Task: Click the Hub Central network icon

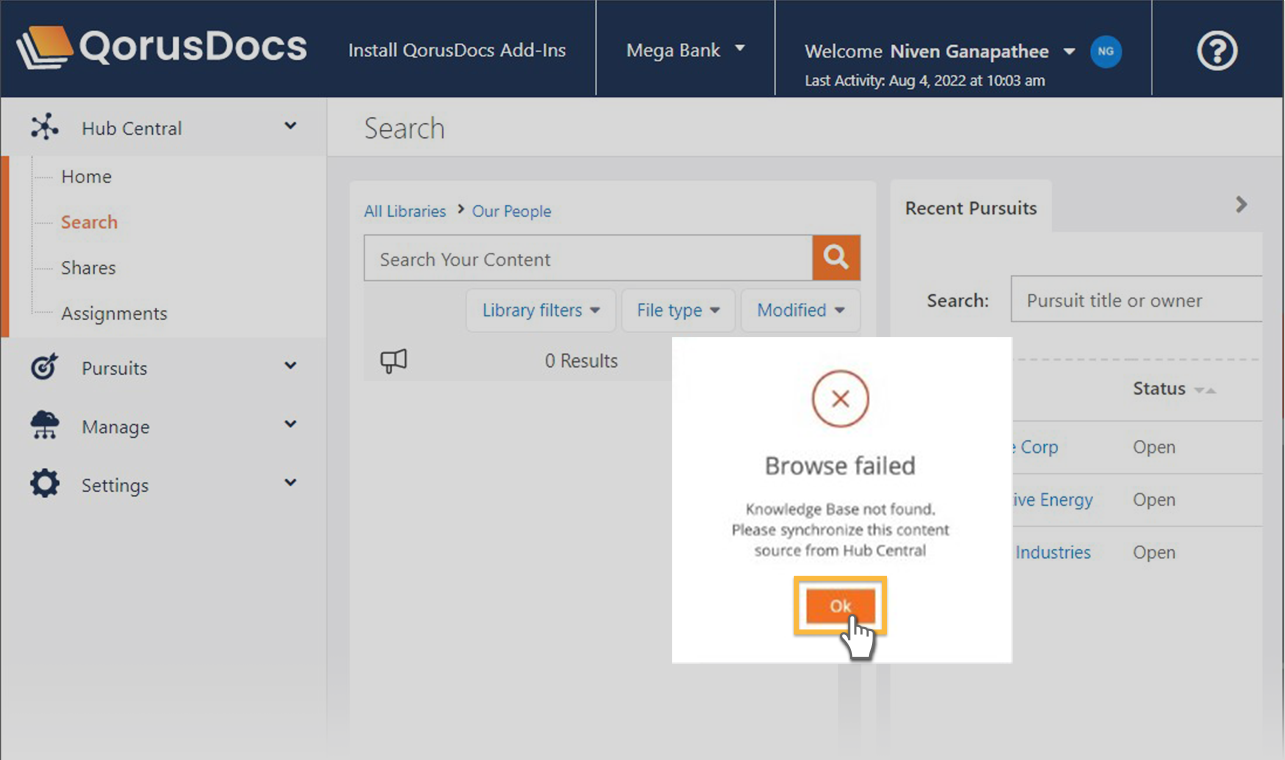Action: tap(44, 127)
